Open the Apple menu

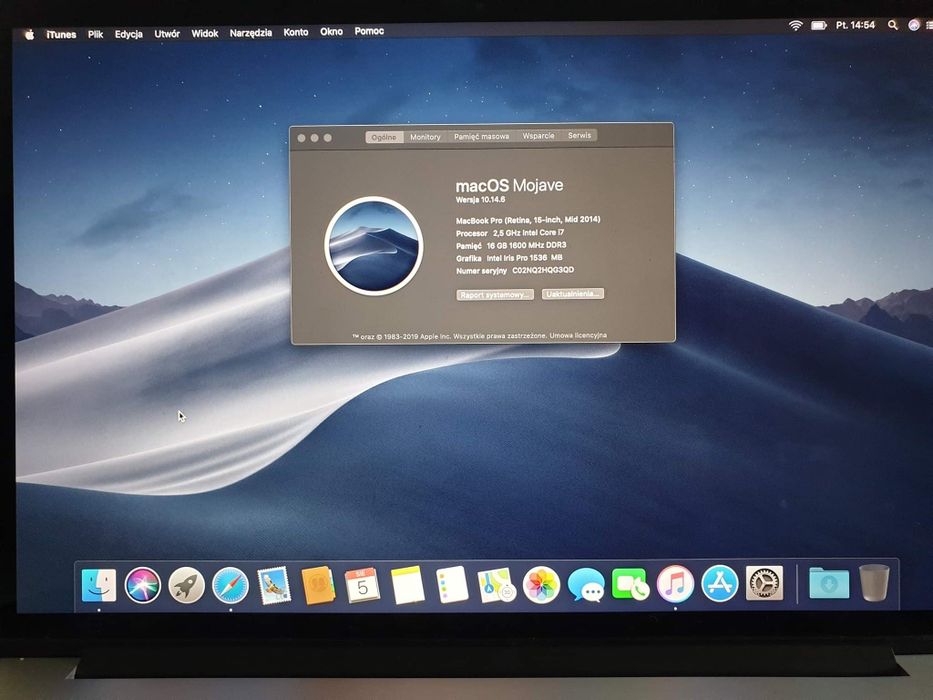[x=29, y=35]
